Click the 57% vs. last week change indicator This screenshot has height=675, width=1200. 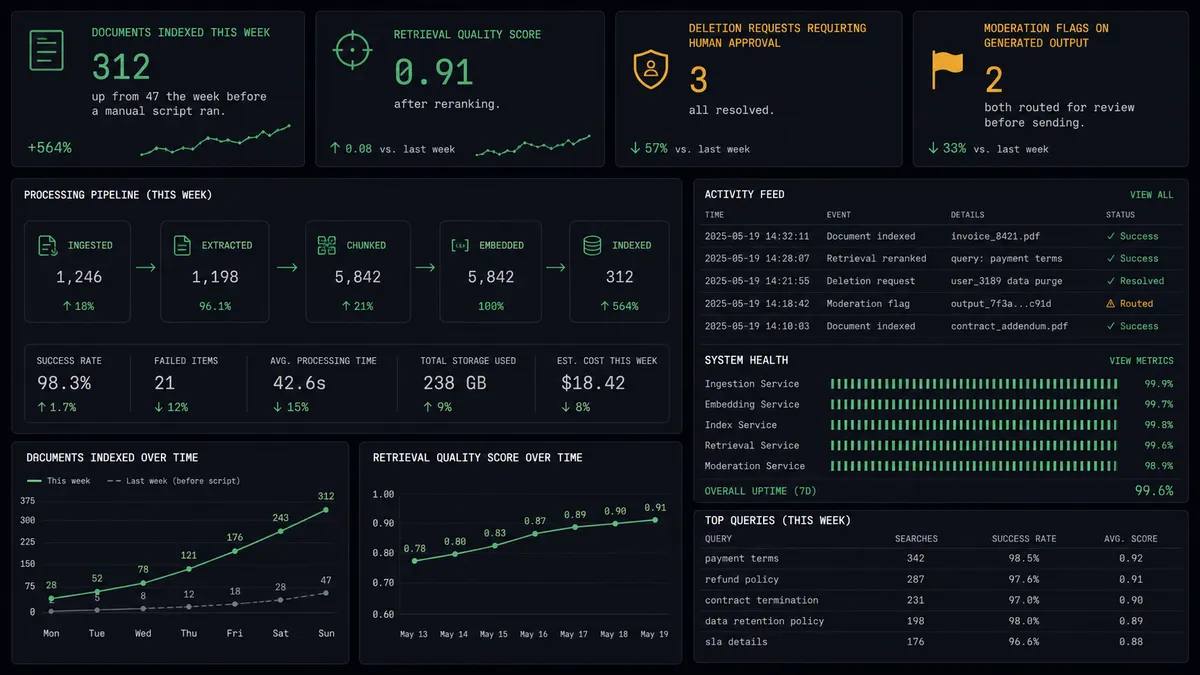tap(689, 148)
